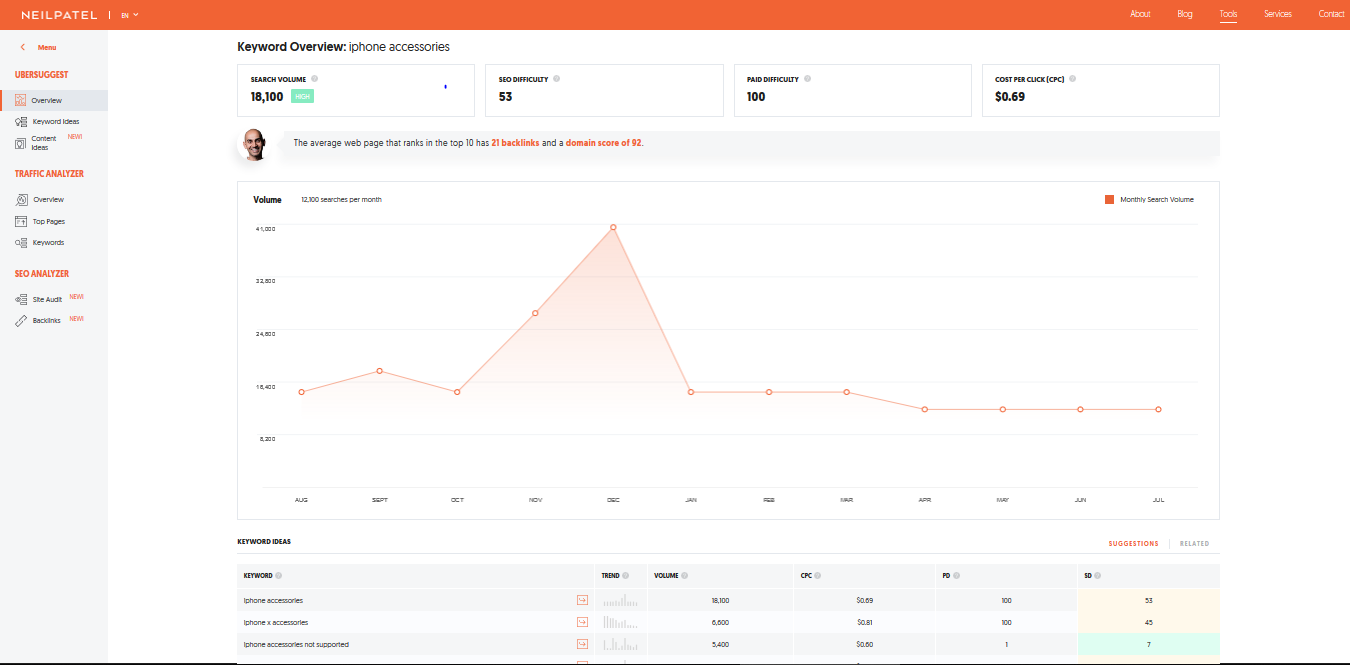The image size is (1350, 665).
Task: Click SD value 45 cell
Action: point(1148,622)
